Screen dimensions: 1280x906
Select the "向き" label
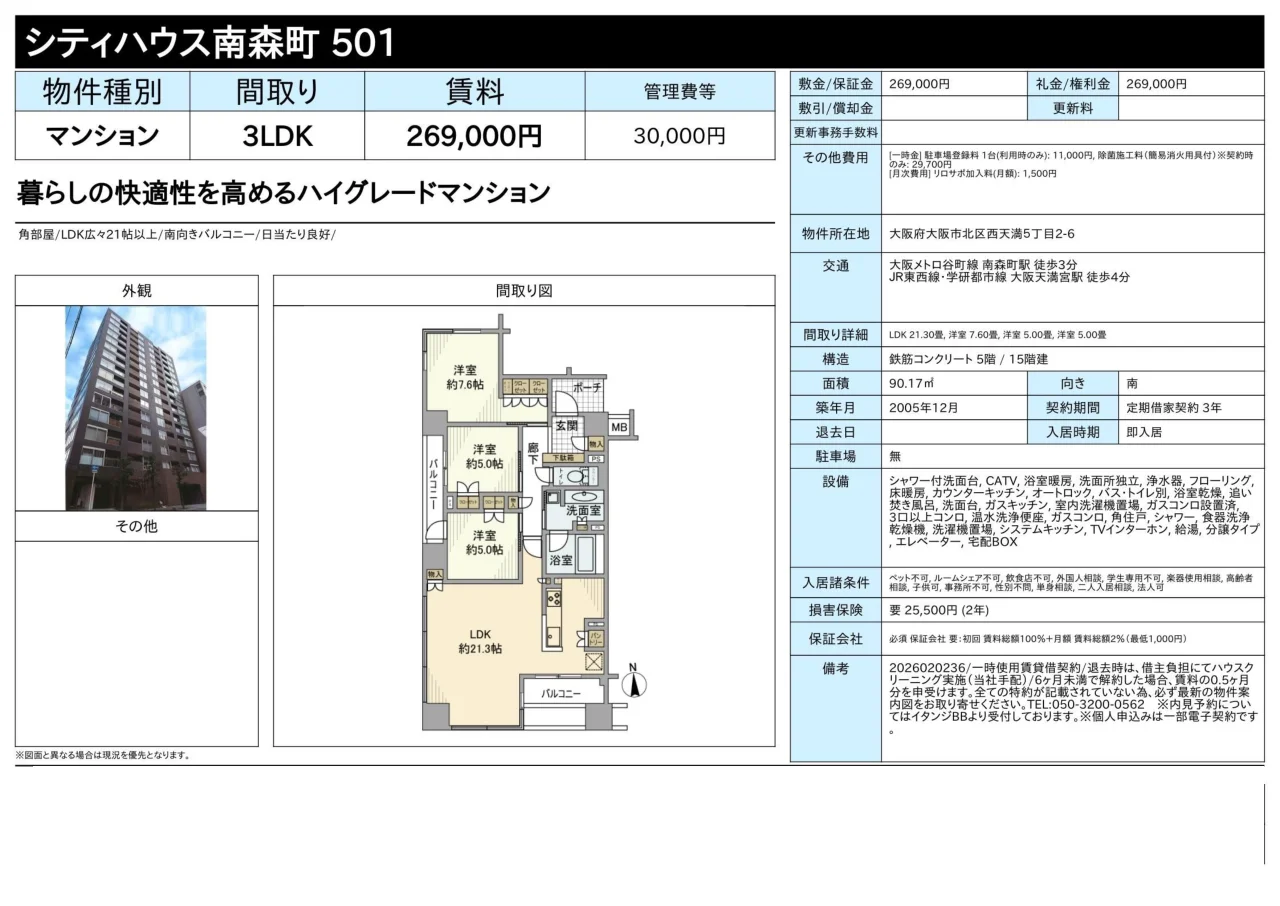1073,384
